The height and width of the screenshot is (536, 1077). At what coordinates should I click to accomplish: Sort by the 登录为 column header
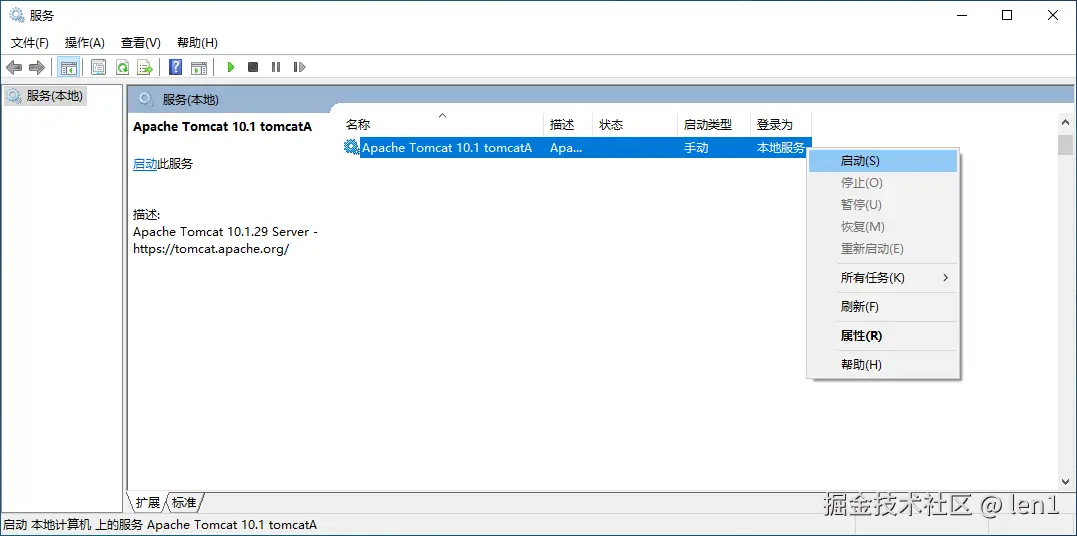tap(781, 124)
